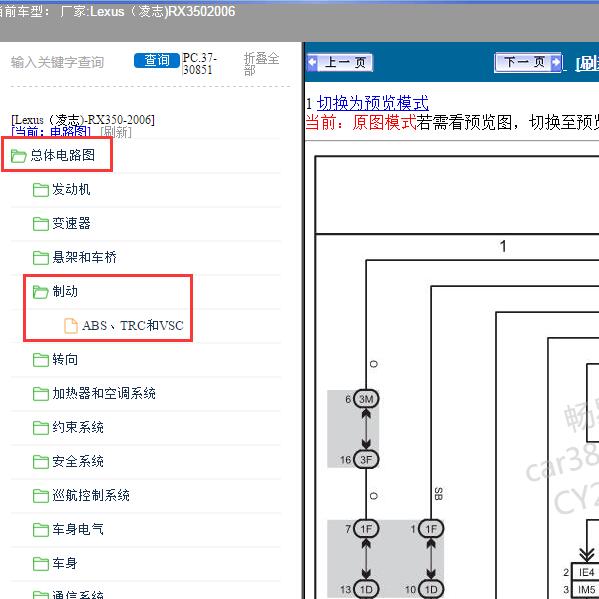The width and height of the screenshot is (599, 599).
Task: Click the PC.37-30851 text
Action: (x=199, y=63)
